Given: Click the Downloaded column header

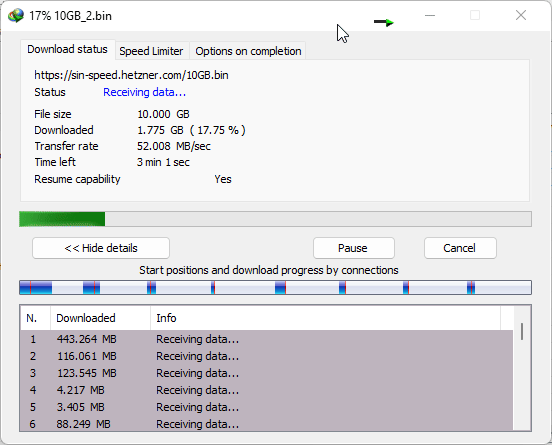Looking at the screenshot, I should click(100, 318).
